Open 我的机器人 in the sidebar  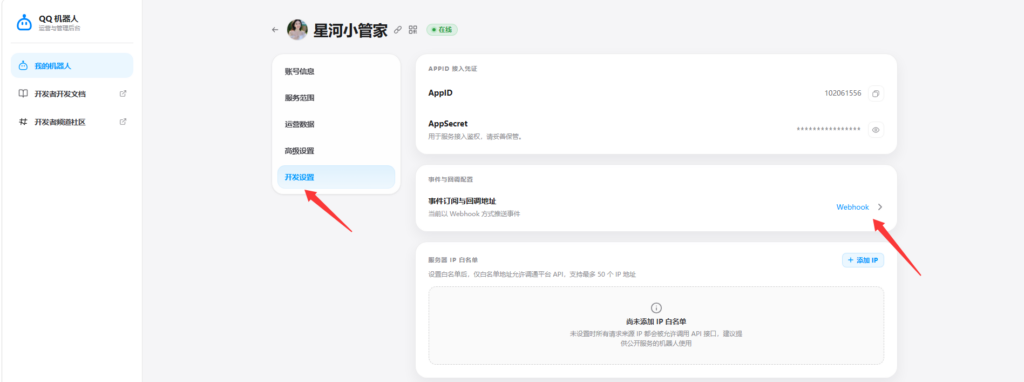[72, 65]
